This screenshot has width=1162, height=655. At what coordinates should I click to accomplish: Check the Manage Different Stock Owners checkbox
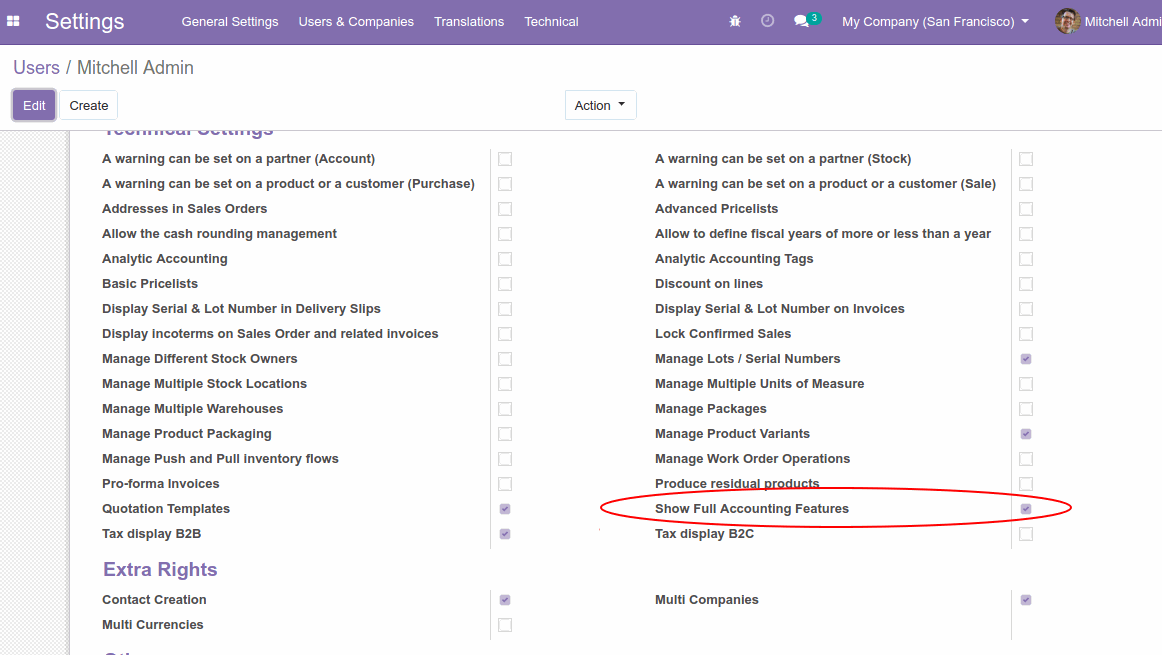coord(505,359)
